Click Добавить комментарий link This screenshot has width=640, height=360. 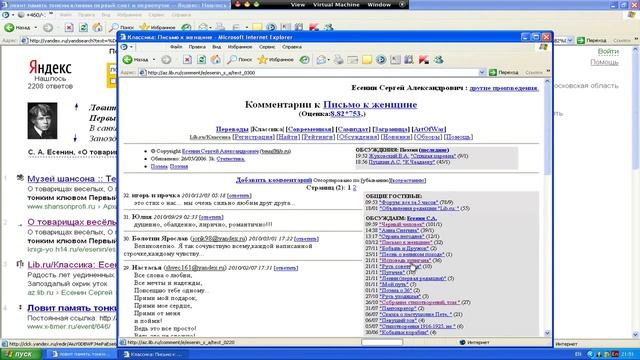[x=274, y=180]
